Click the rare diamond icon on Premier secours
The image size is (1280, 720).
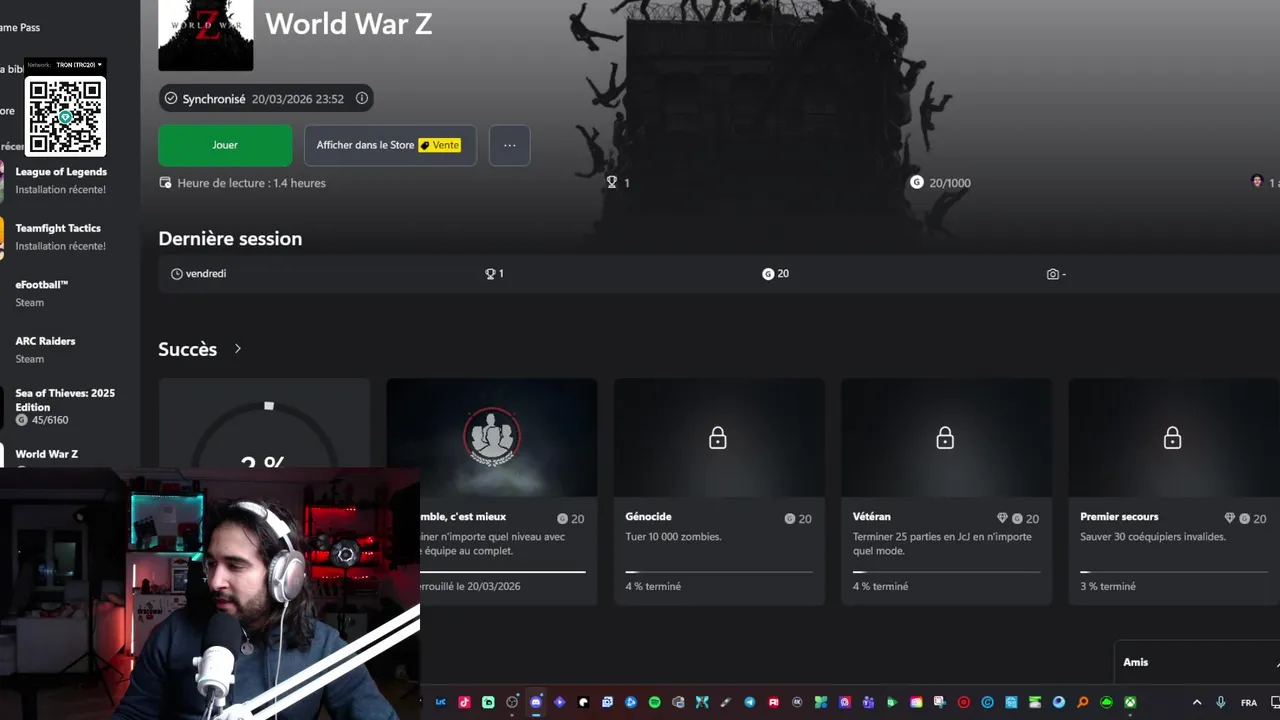(1229, 518)
